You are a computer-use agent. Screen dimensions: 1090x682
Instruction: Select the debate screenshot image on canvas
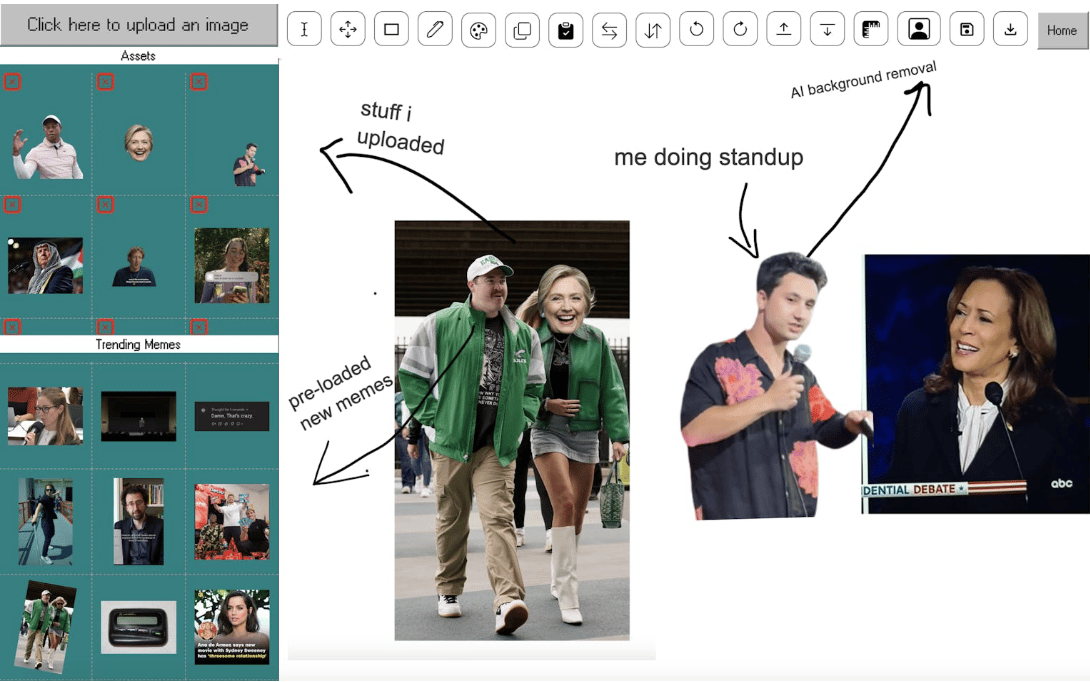tap(976, 384)
